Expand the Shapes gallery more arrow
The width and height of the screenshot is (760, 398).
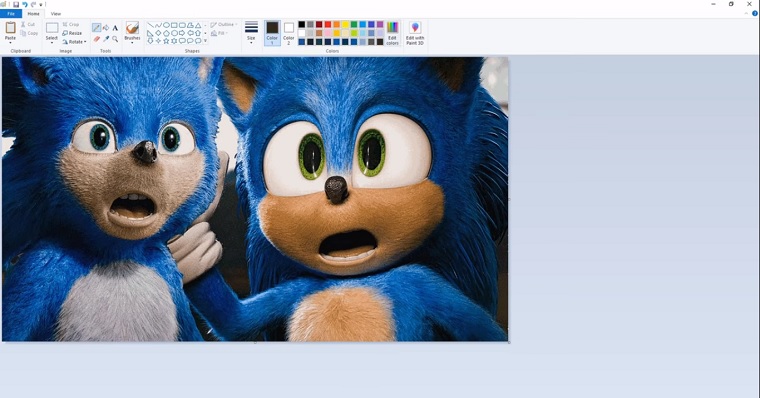pos(206,41)
